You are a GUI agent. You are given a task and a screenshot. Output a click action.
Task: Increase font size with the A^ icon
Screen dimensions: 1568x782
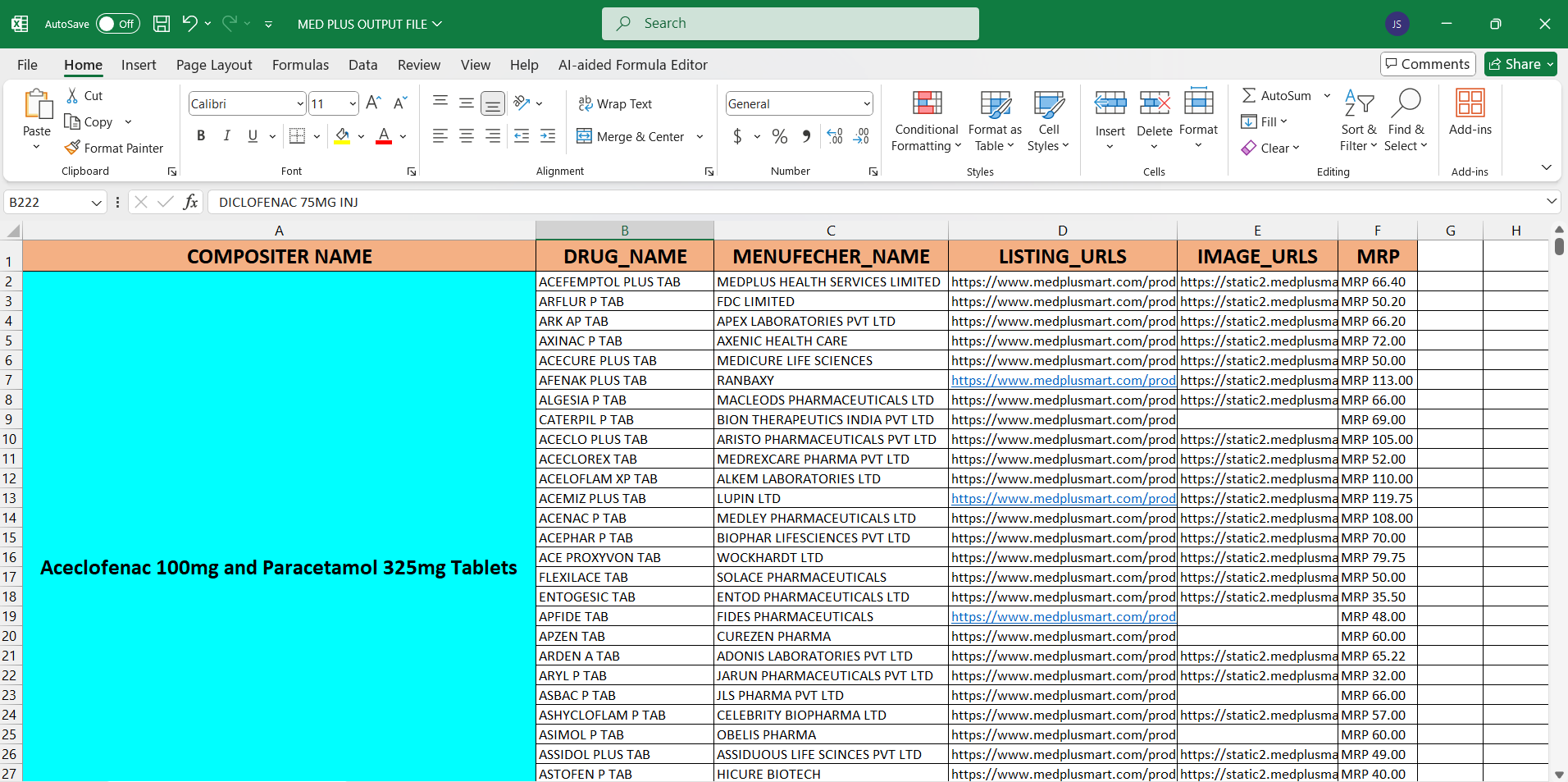[373, 103]
